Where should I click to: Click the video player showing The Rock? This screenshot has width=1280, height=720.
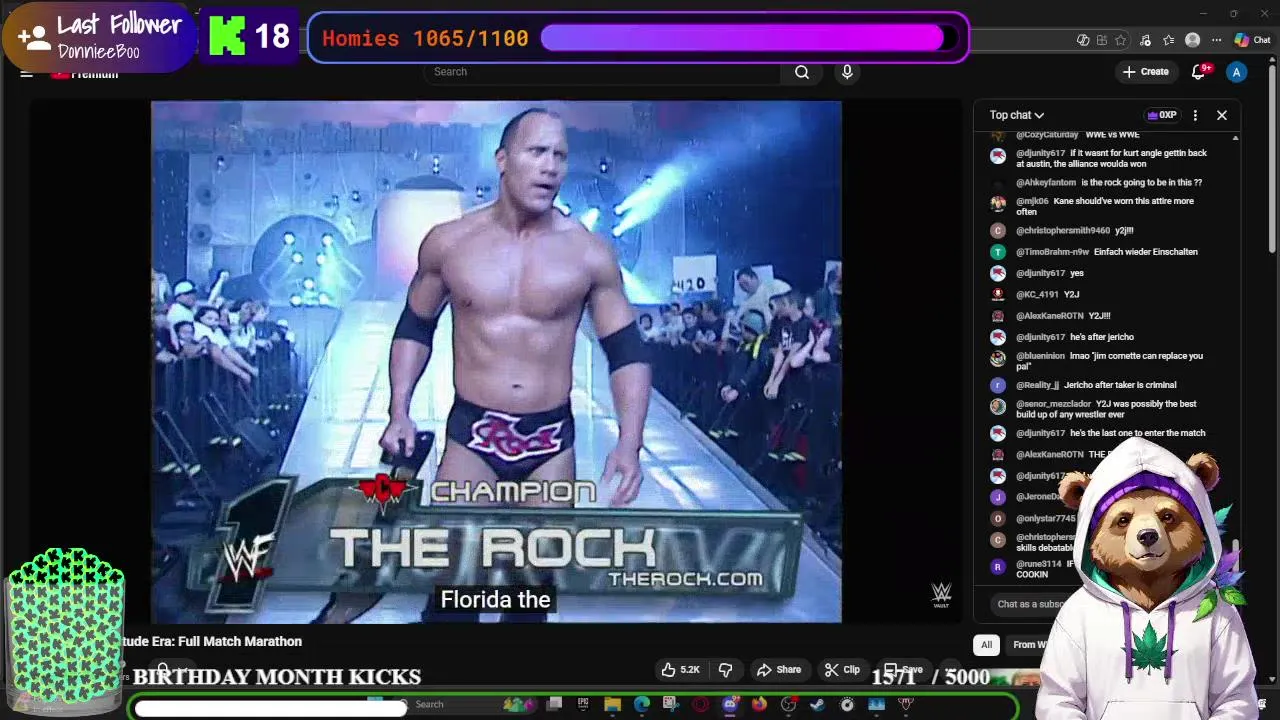[x=496, y=362]
